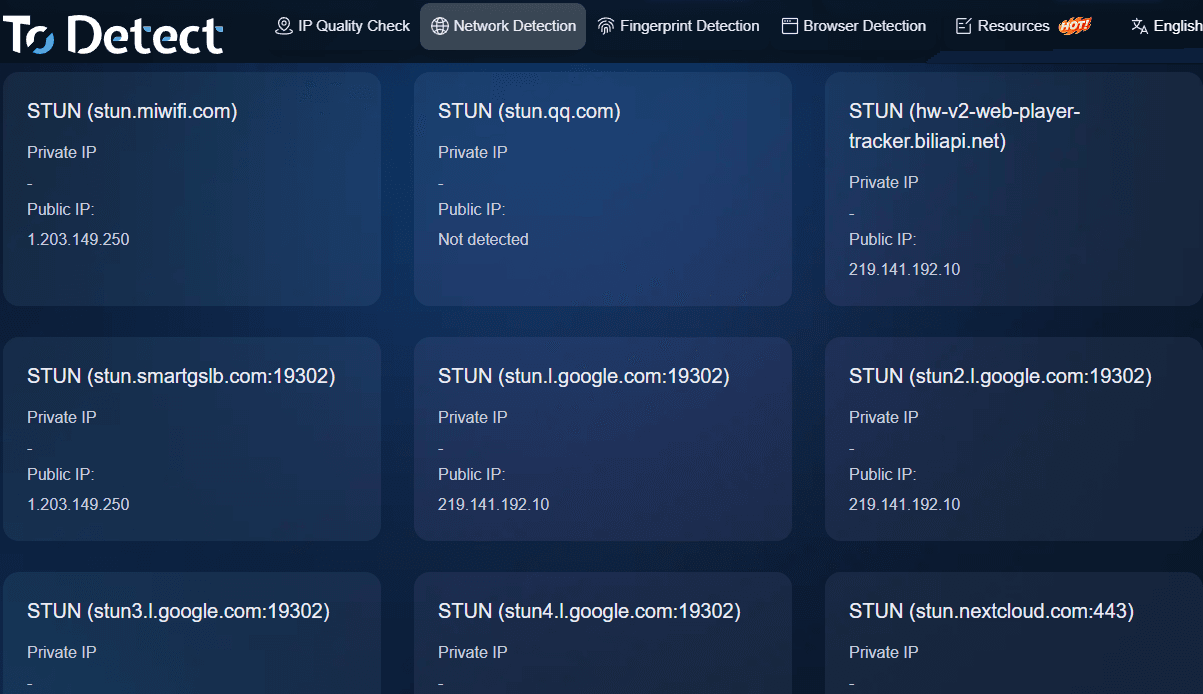Screen dimensions: 1203x694
Task: Open Browser Detection in the navigation
Action: pyautogui.click(x=853, y=26)
